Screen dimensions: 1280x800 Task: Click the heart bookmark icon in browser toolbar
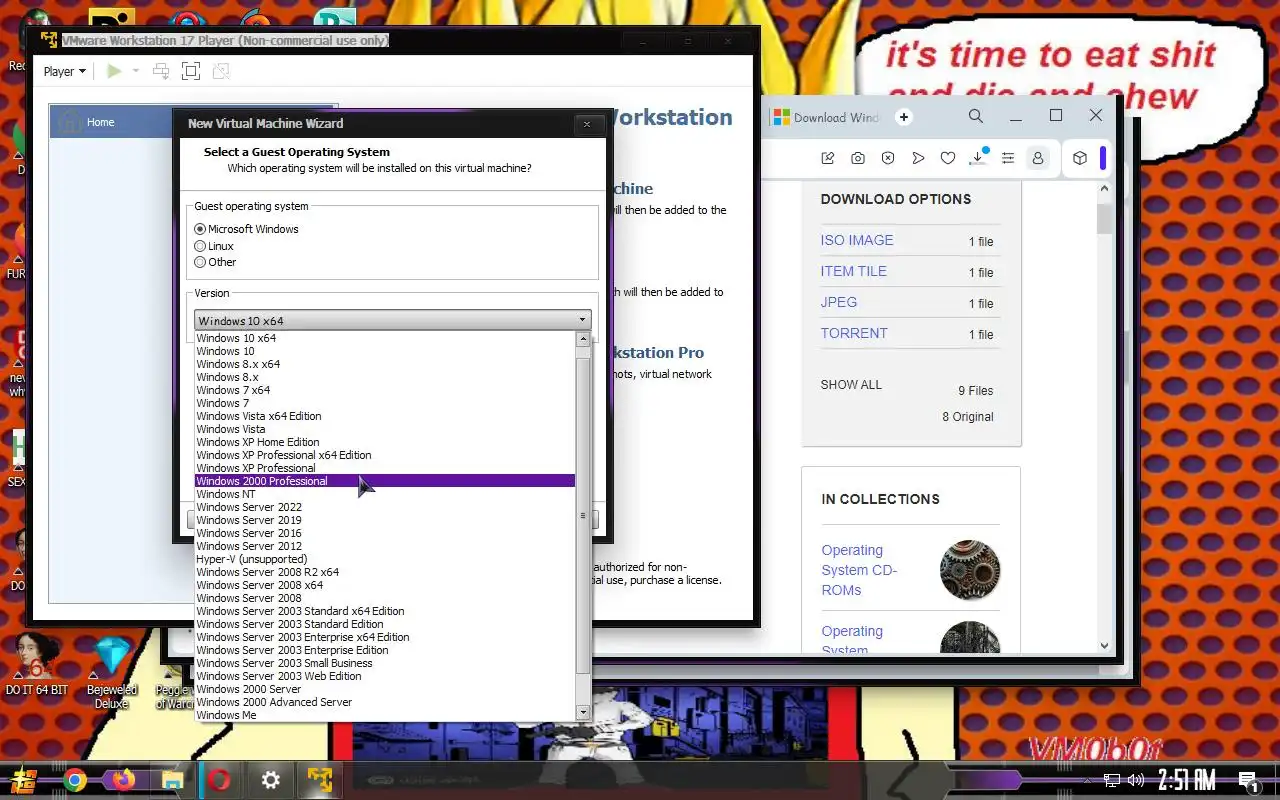948,158
